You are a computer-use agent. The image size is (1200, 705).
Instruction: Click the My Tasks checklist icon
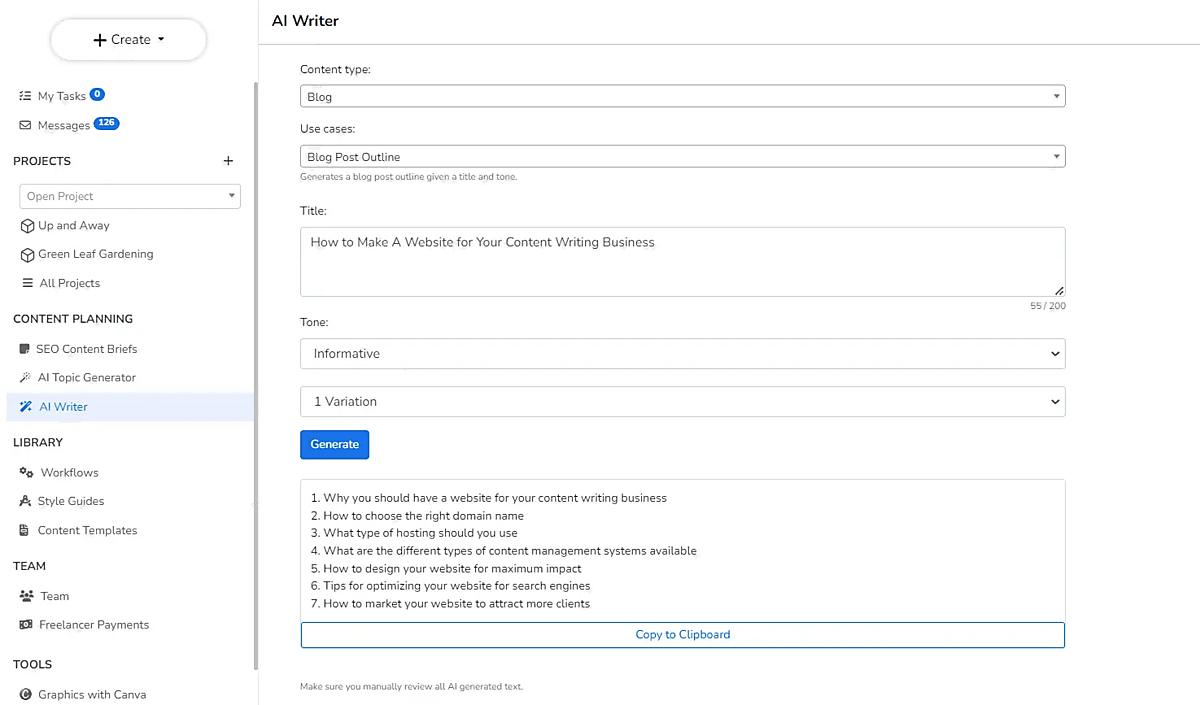tap(25, 96)
